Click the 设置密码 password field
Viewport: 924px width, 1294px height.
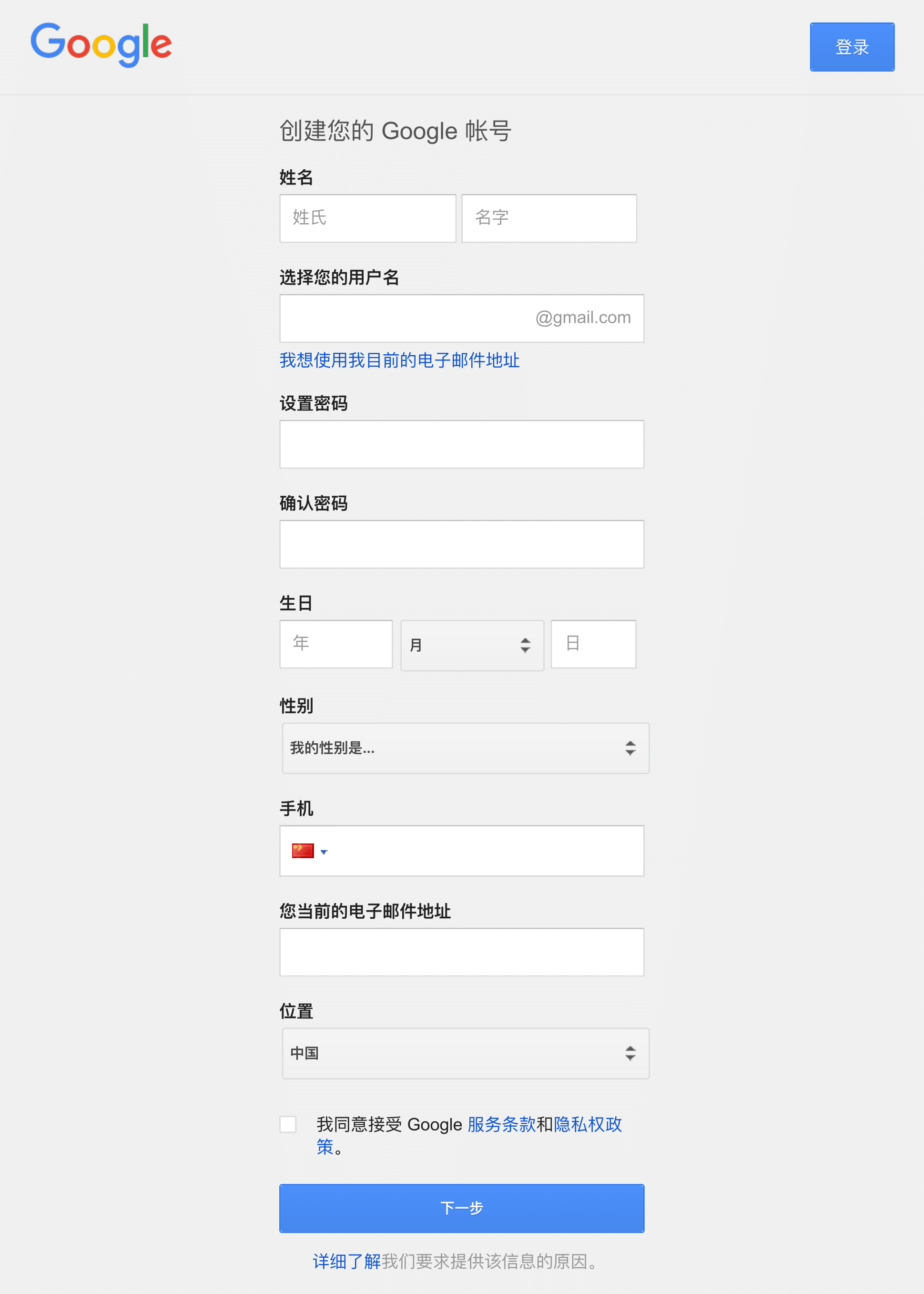pos(461,444)
